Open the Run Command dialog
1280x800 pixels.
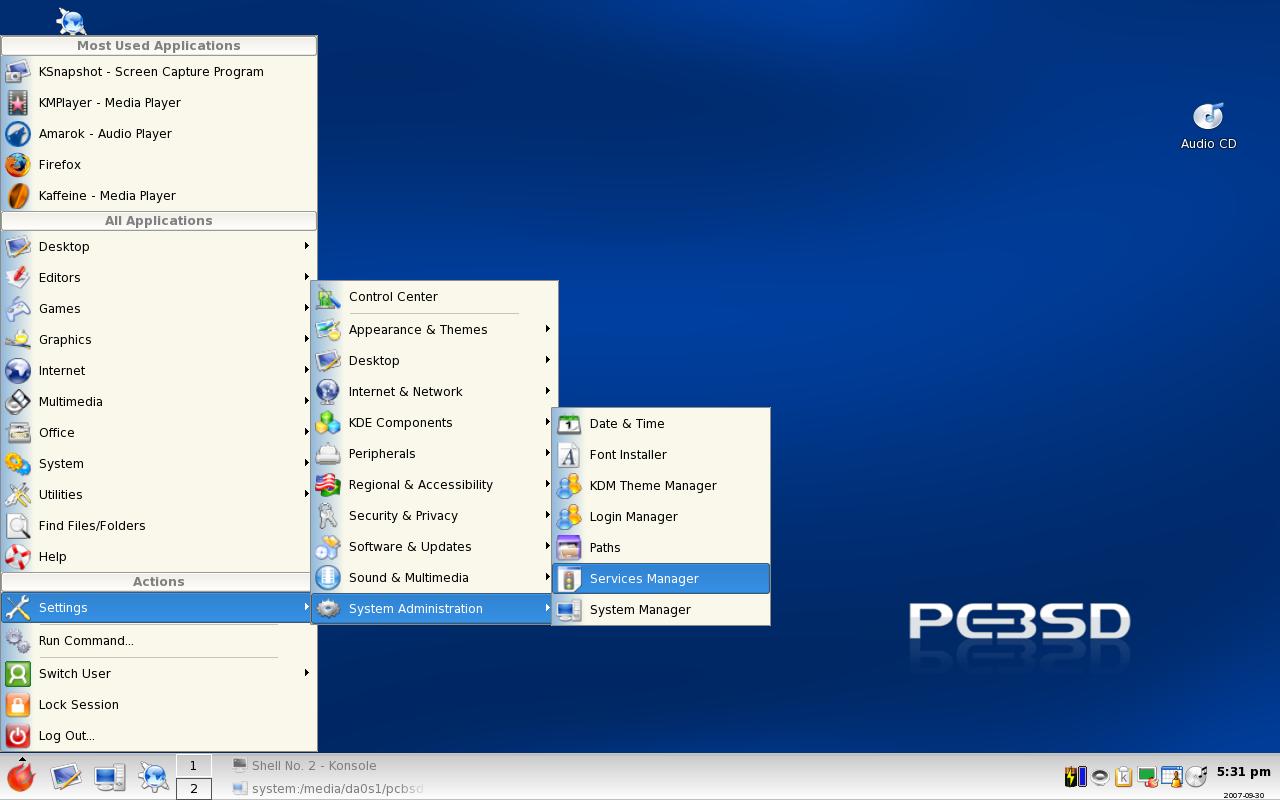[x=159, y=640]
